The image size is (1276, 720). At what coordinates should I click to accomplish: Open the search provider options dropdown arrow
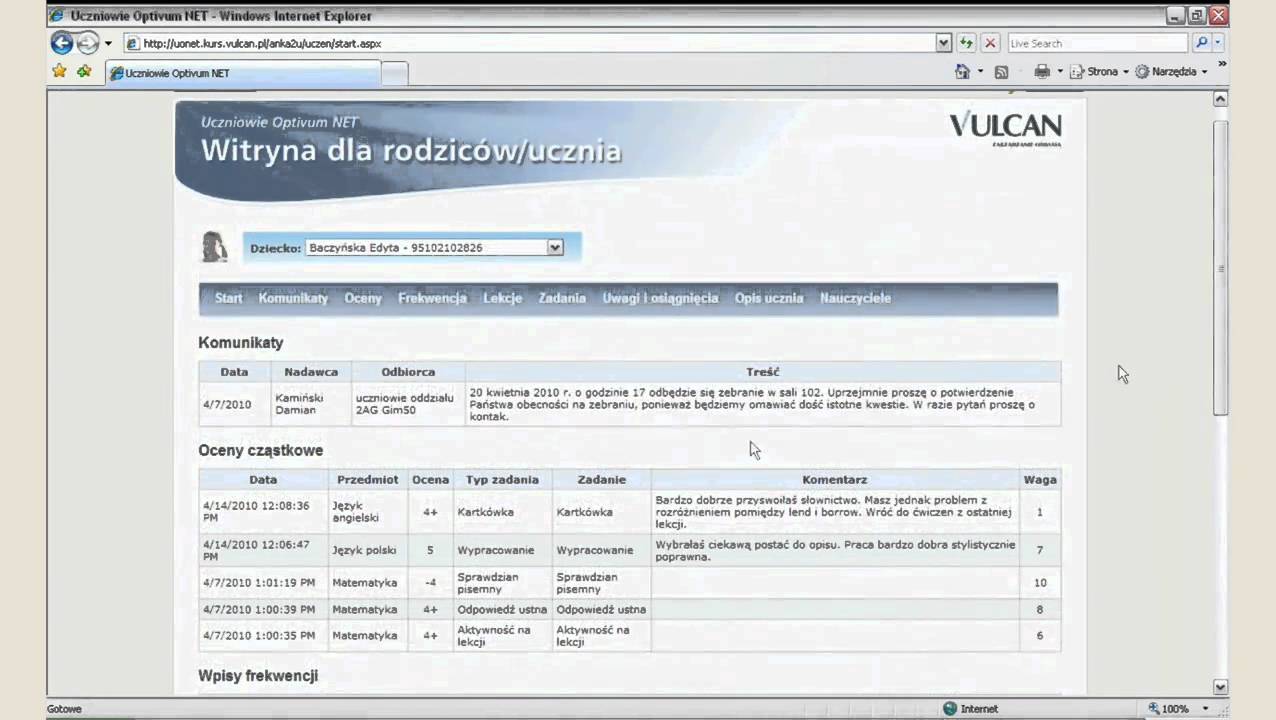pyautogui.click(x=1220, y=44)
